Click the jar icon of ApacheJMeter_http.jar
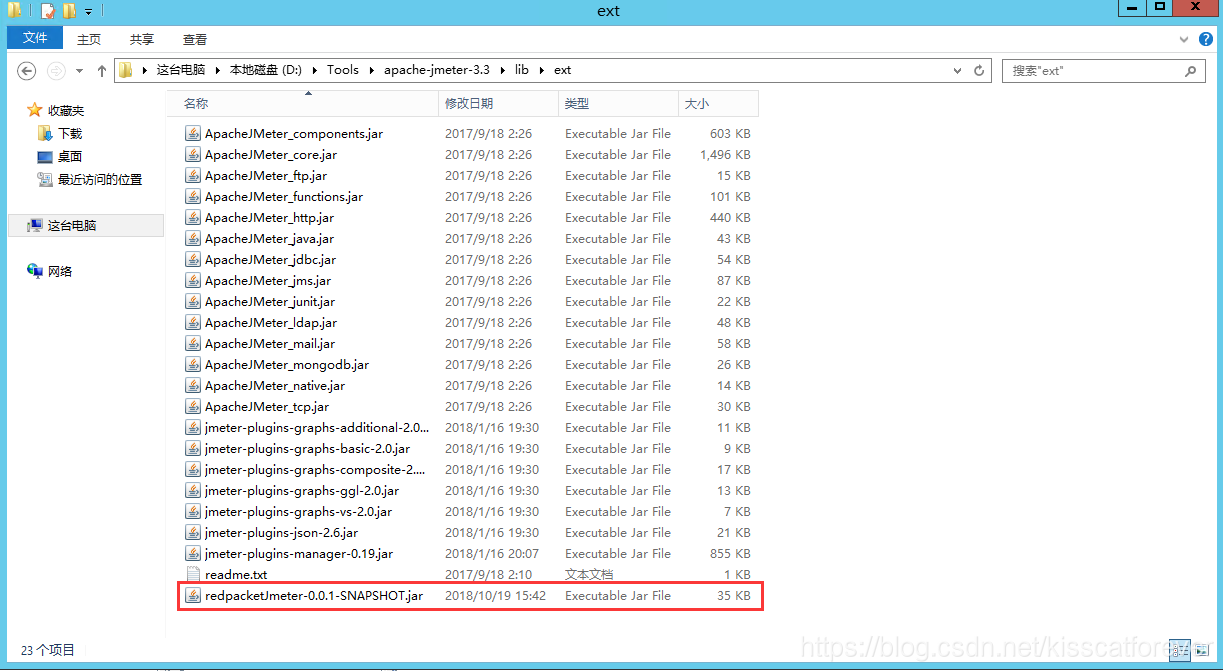Image resolution: width=1223 pixels, height=671 pixels. [x=193, y=217]
